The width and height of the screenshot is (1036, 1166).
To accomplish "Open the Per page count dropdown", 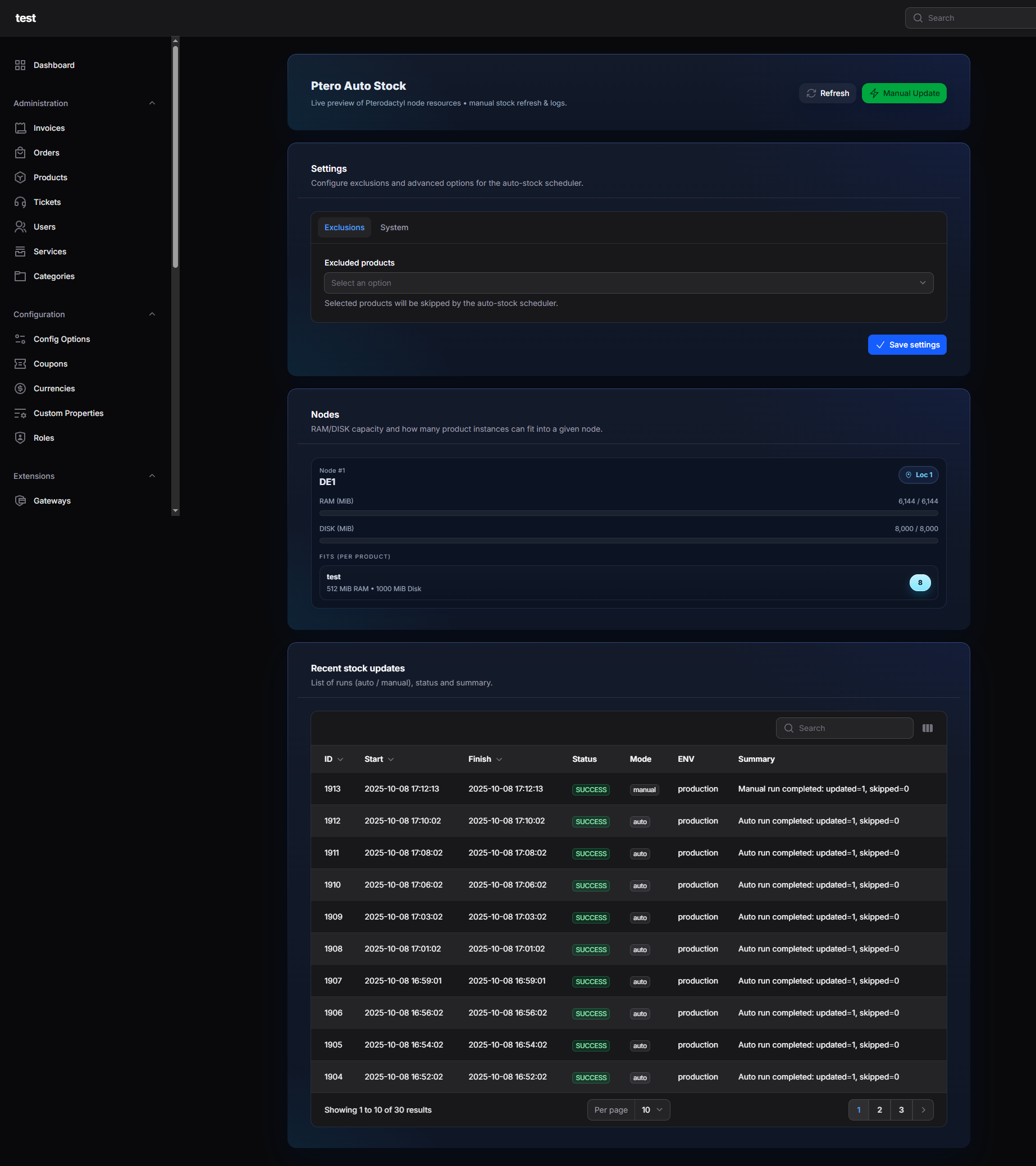I will tap(651, 1109).
